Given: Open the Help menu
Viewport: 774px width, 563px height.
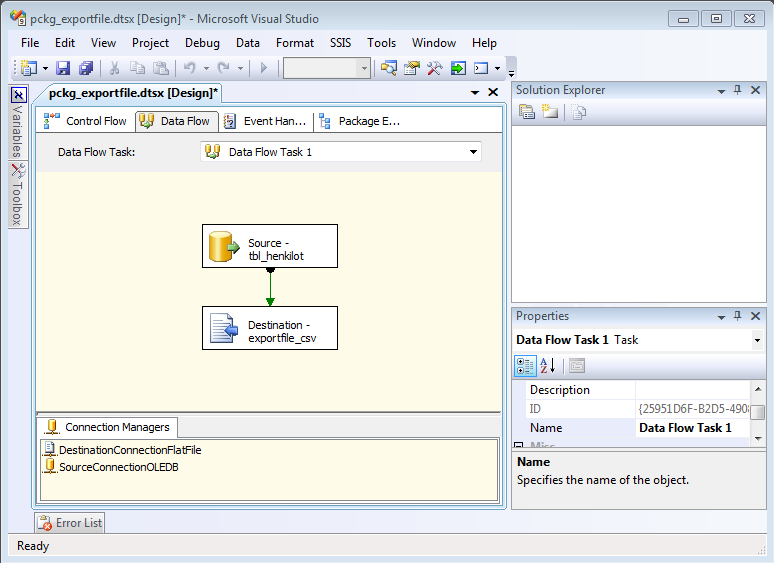Looking at the screenshot, I should 484,43.
